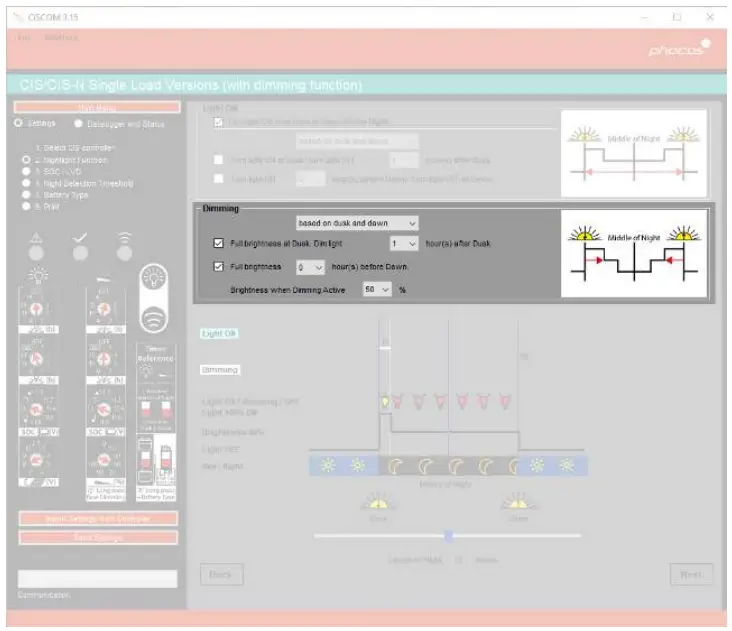The width and height of the screenshot is (732, 631).
Task: Toggle Turn light on before Dawn checkbox
Action: 218,179
